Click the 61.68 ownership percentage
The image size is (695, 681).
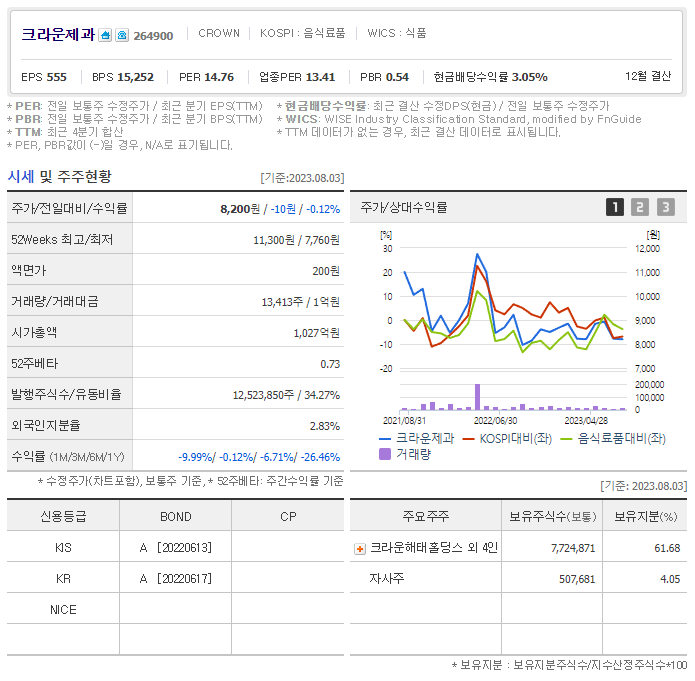pyautogui.click(x=667, y=548)
